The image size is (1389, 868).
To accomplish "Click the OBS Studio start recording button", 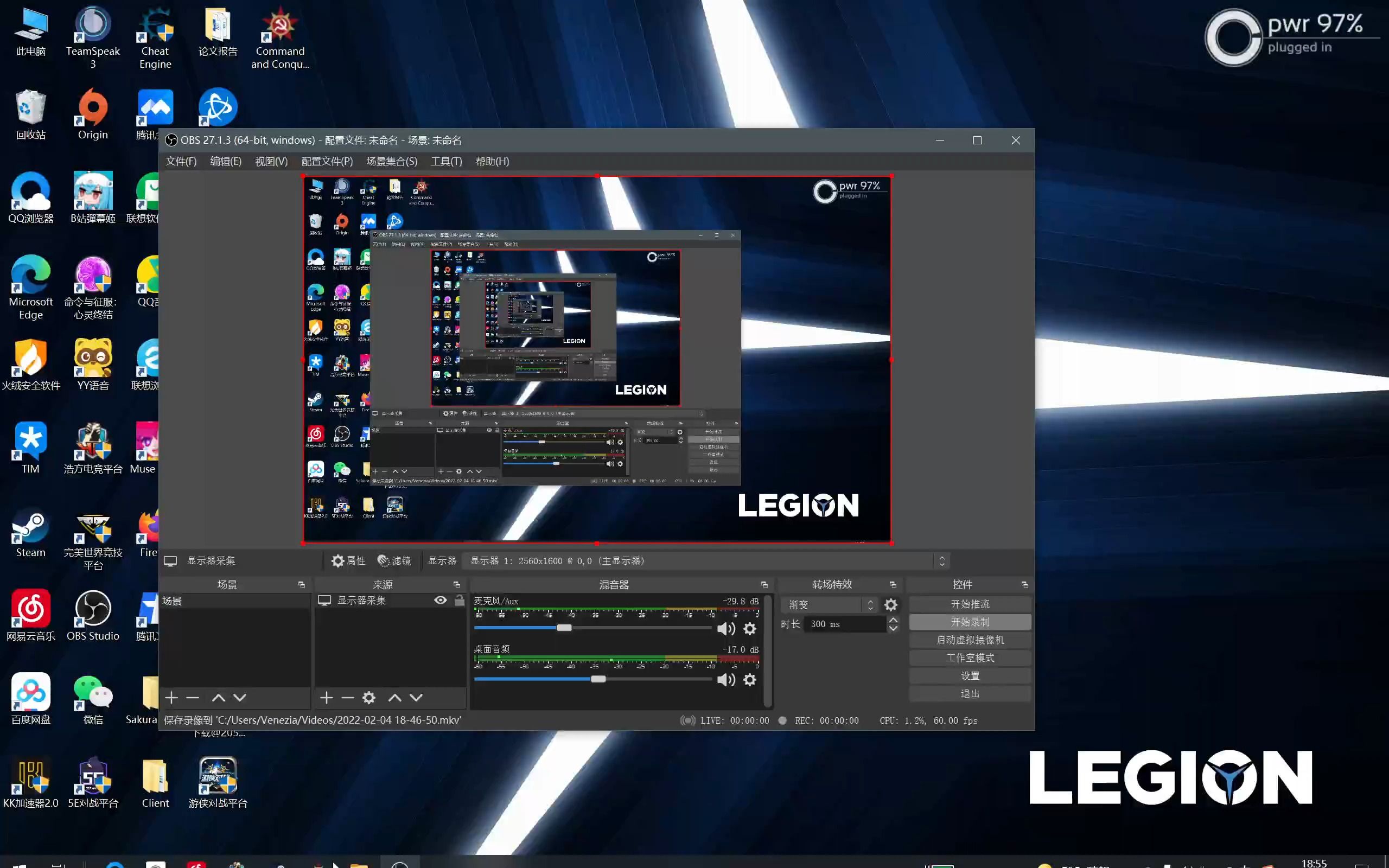I will [x=969, y=621].
